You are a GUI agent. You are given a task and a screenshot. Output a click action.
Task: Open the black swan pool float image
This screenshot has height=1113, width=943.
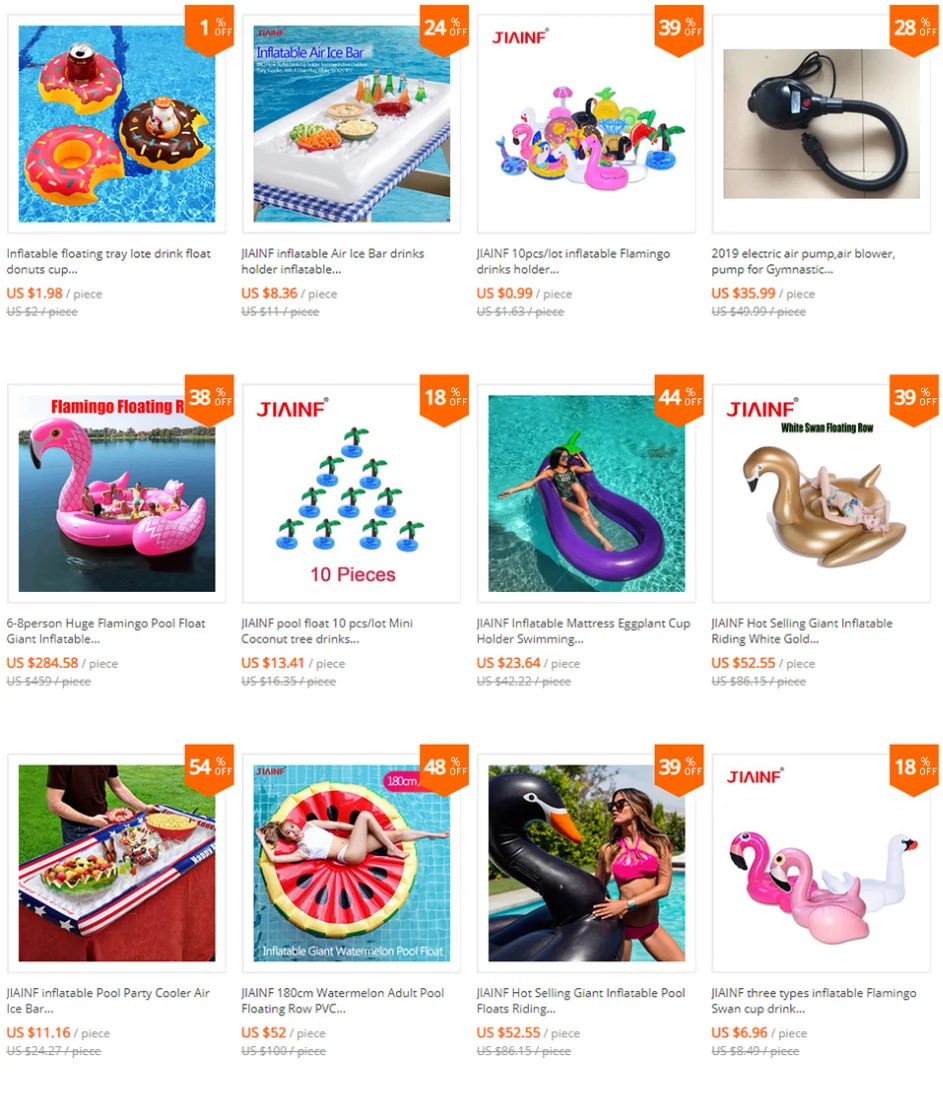pyautogui.click(x=586, y=863)
